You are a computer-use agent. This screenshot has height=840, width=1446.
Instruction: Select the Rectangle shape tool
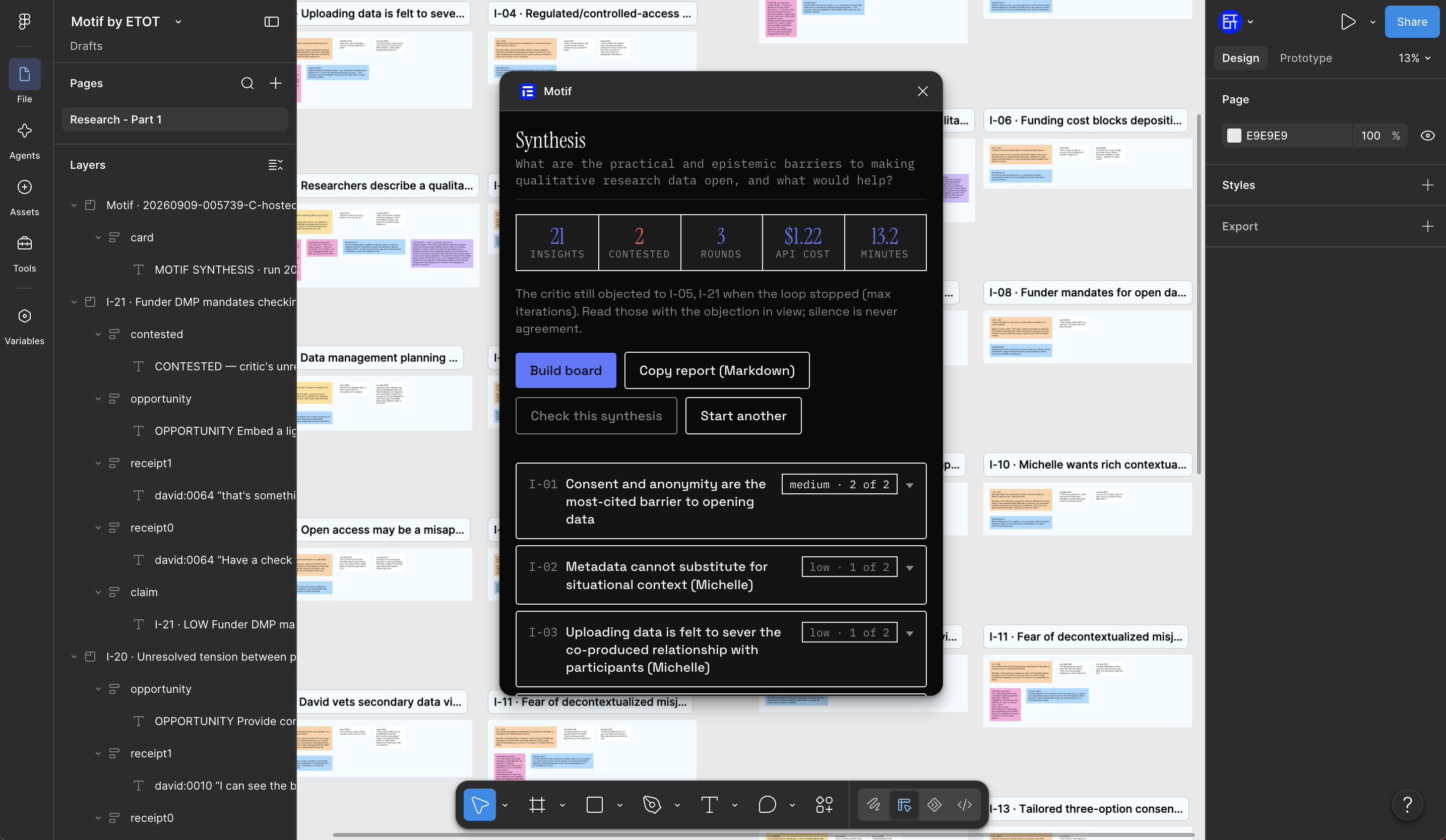point(594,804)
